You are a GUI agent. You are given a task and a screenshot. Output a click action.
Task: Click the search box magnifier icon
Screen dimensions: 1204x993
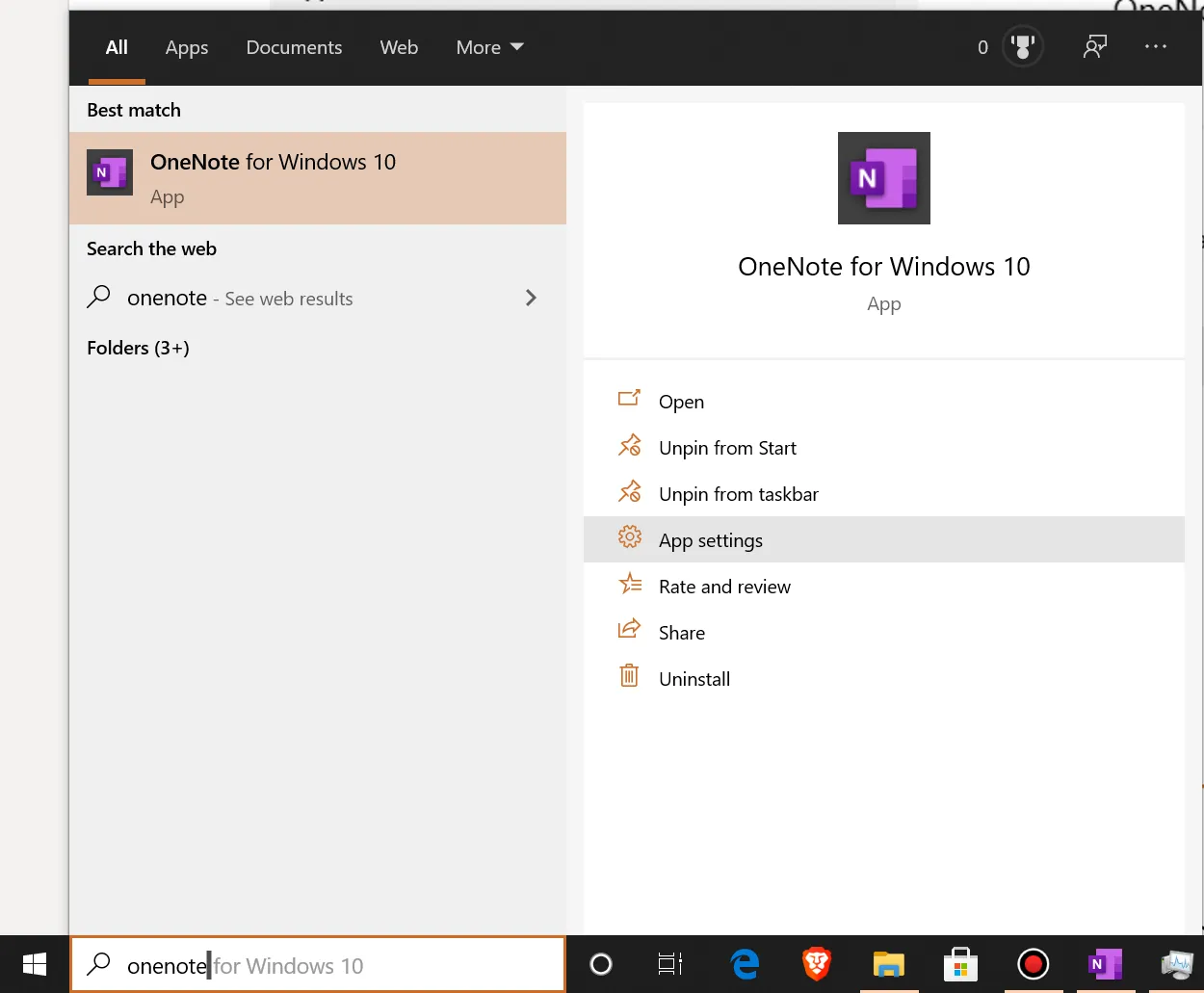[98, 964]
